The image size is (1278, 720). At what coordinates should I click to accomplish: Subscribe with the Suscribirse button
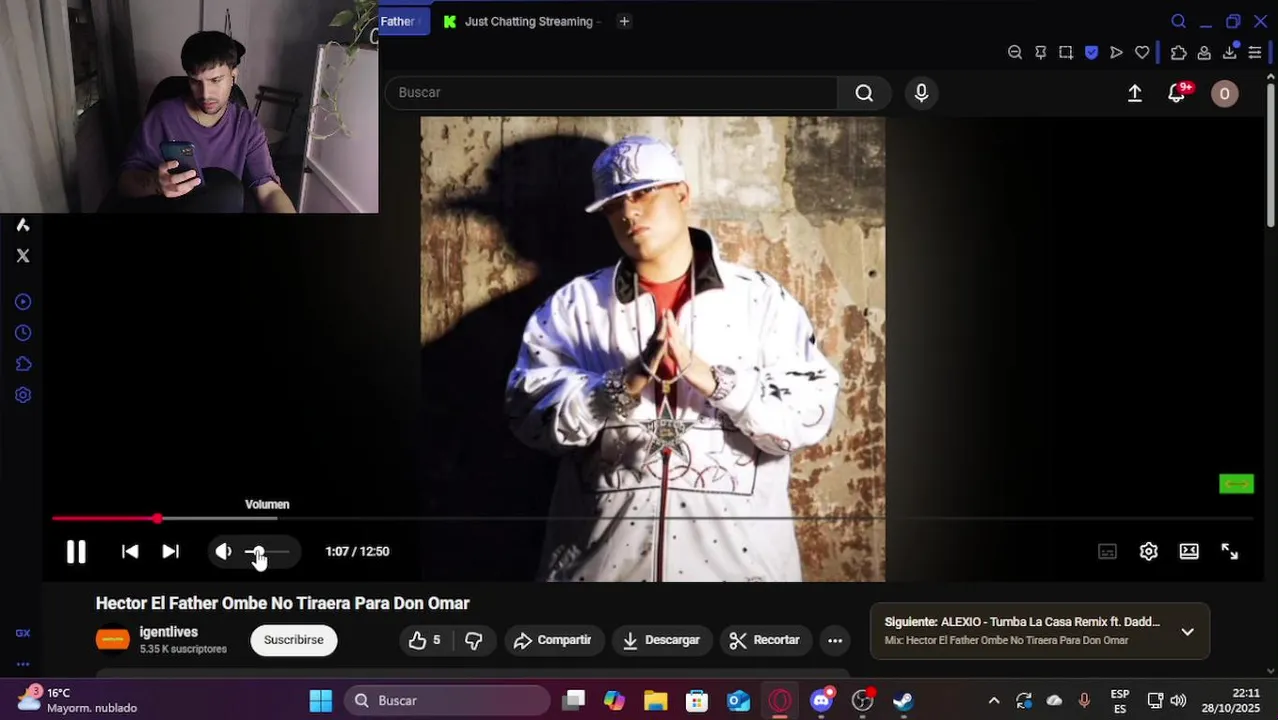(294, 640)
